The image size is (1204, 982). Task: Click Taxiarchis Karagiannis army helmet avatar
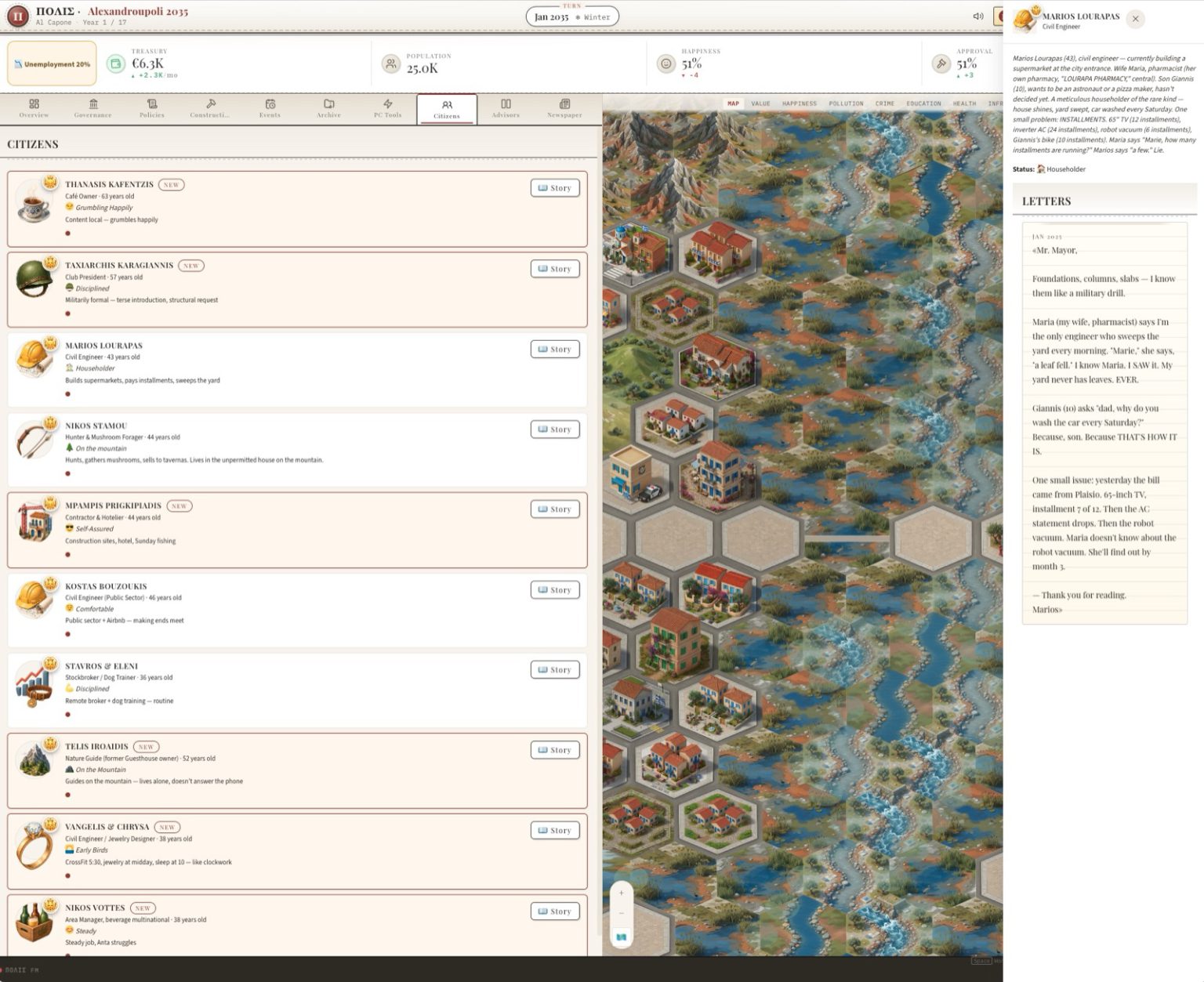(x=34, y=279)
